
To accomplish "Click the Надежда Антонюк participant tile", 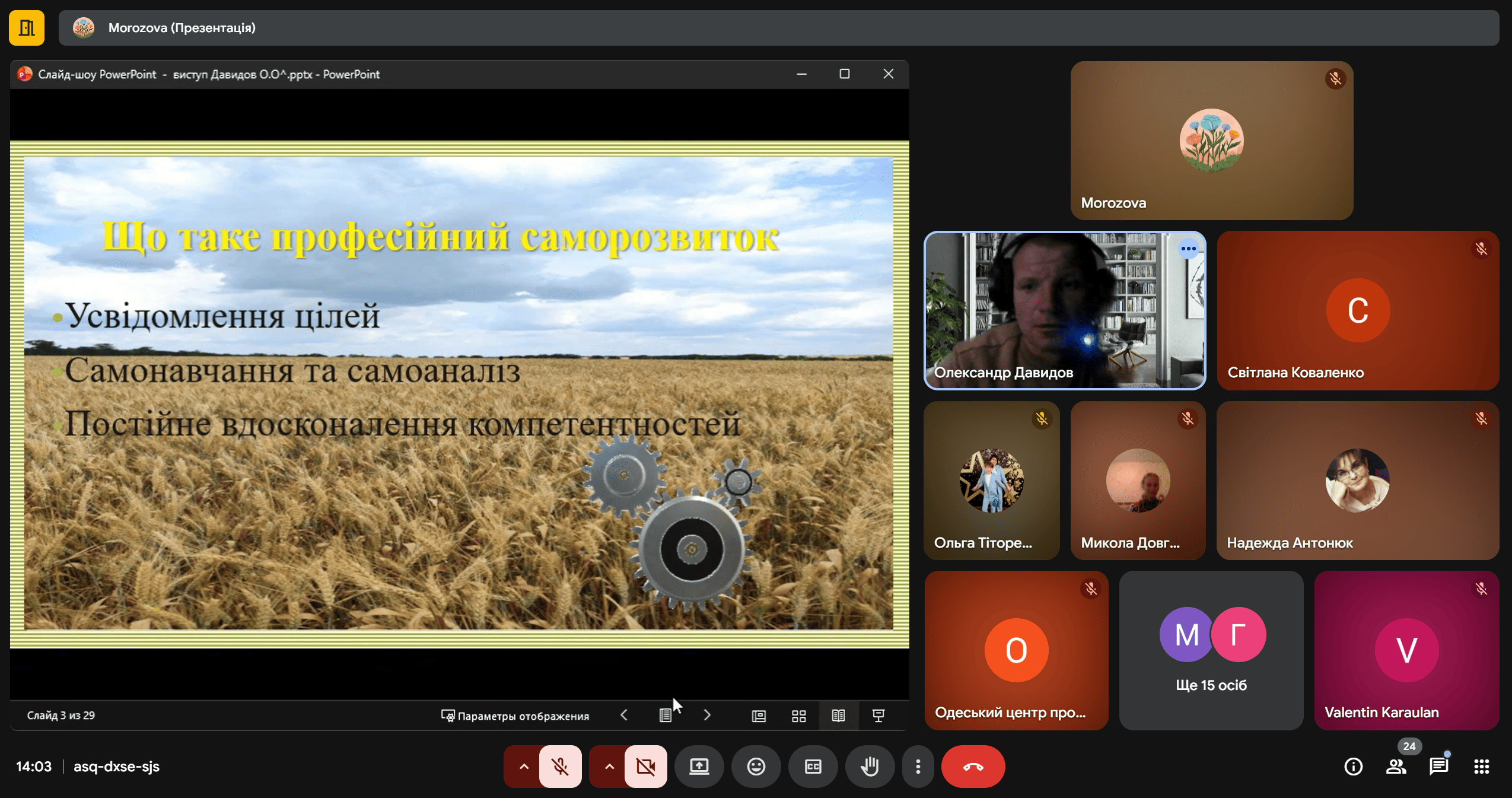I will (1357, 481).
